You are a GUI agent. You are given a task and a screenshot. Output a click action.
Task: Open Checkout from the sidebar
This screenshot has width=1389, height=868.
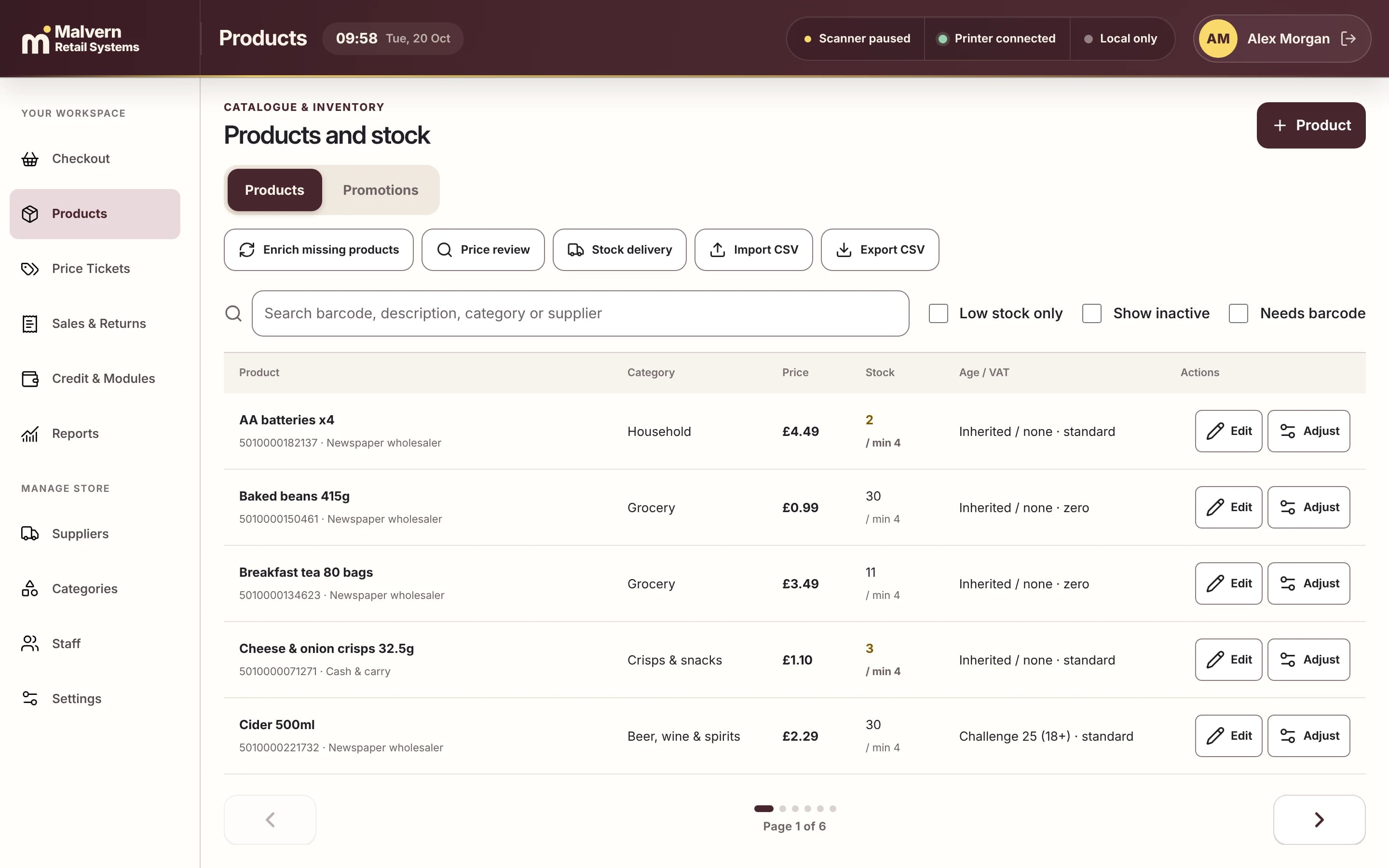(x=95, y=159)
